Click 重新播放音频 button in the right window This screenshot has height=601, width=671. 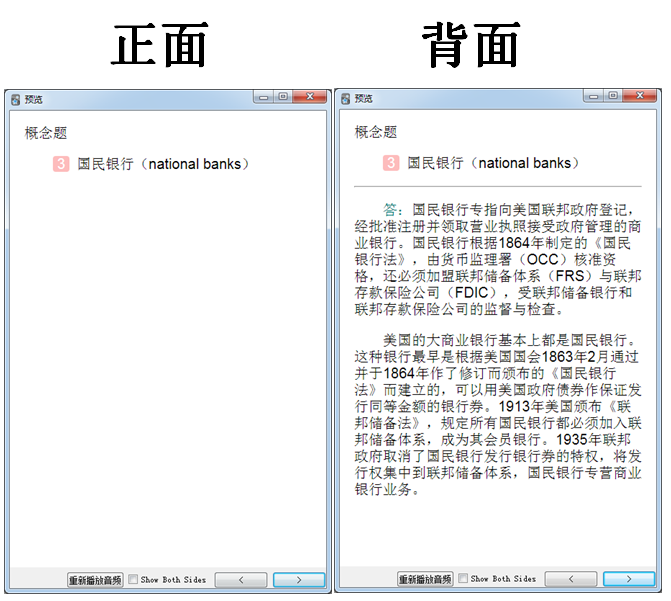pos(425,579)
